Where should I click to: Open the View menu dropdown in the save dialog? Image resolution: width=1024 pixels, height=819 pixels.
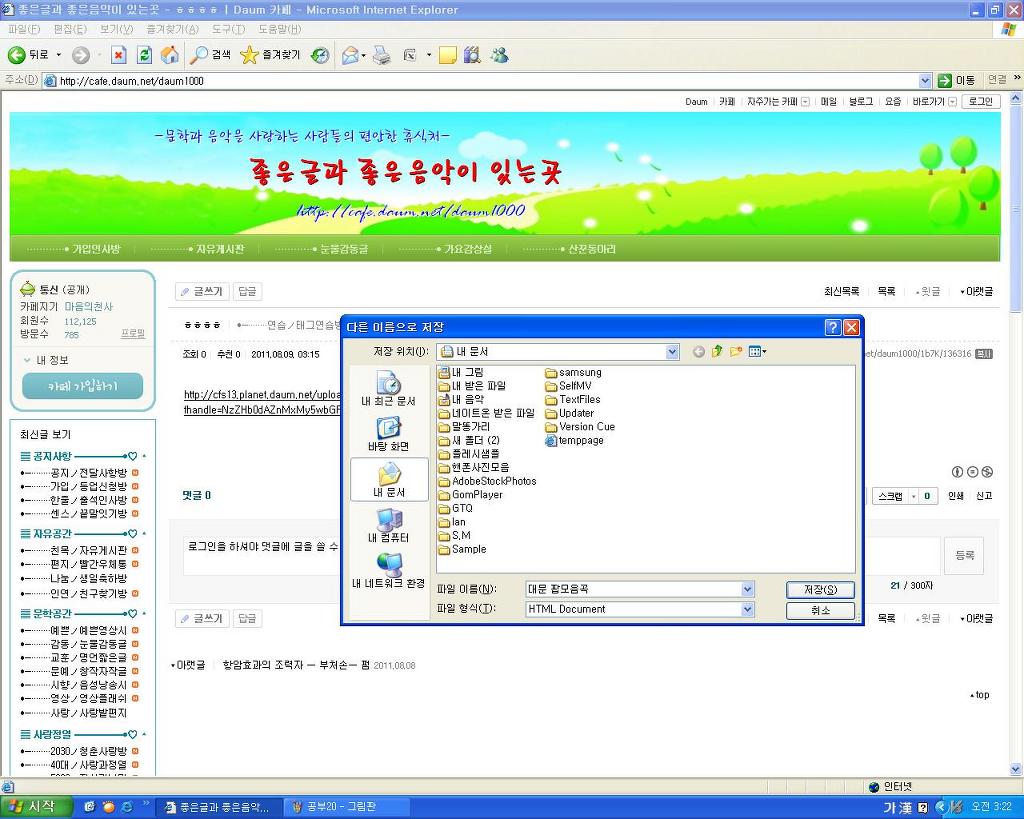(x=758, y=352)
